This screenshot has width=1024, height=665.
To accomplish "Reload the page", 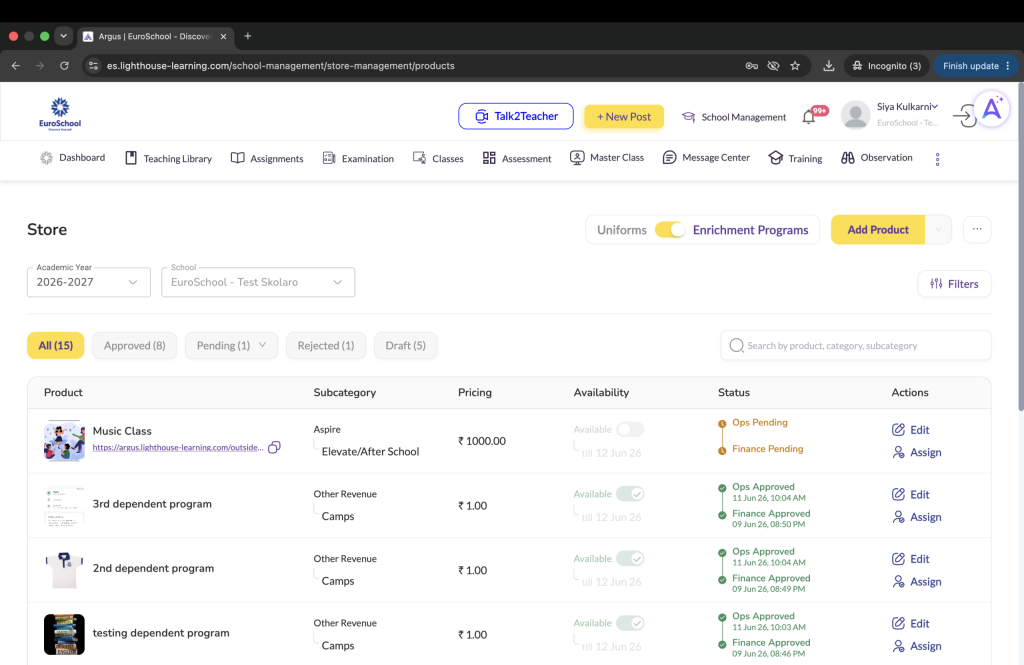I will tap(64, 65).
